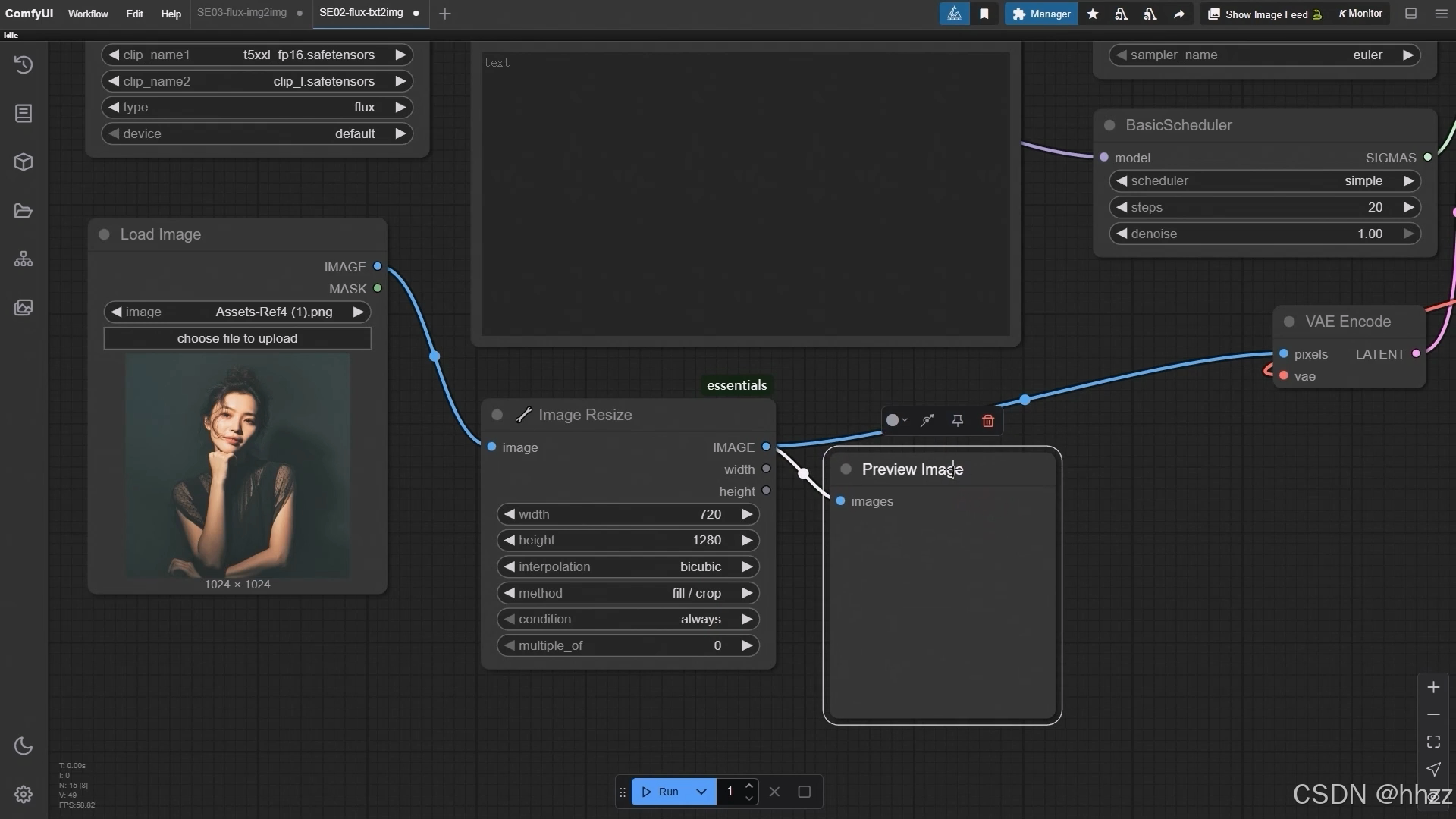The height and width of the screenshot is (819, 1456).
Task: Click the red delete node trash icon
Action: (987, 421)
